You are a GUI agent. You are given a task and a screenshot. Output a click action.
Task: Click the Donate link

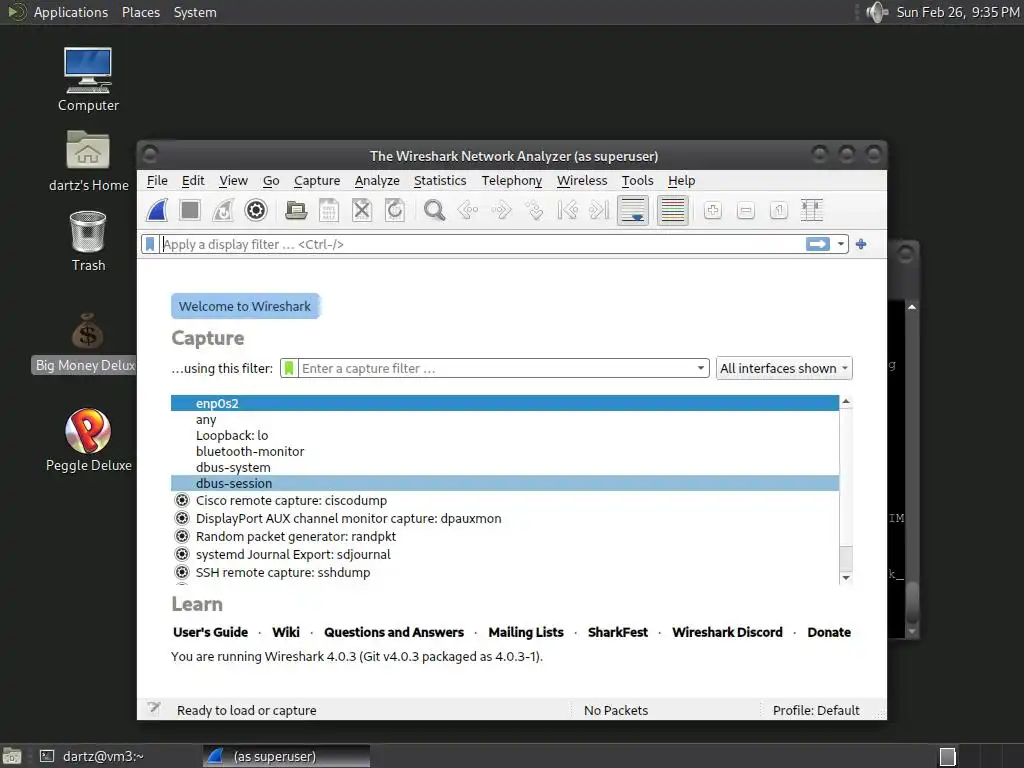click(x=829, y=632)
